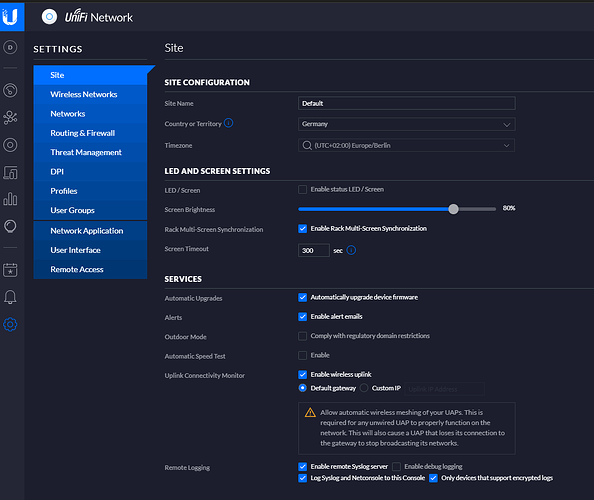Viewport: 594px width, 500px height.
Task: Enable status LED / Screen checkbox
Action: pos(302,189)
